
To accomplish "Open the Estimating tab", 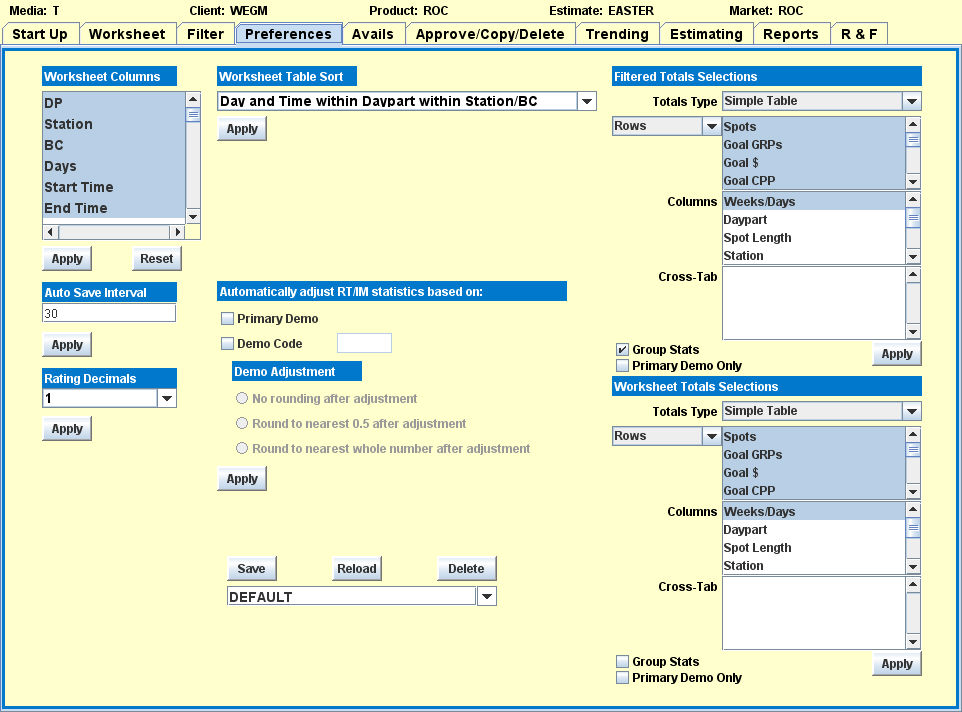I will (706, 34).
